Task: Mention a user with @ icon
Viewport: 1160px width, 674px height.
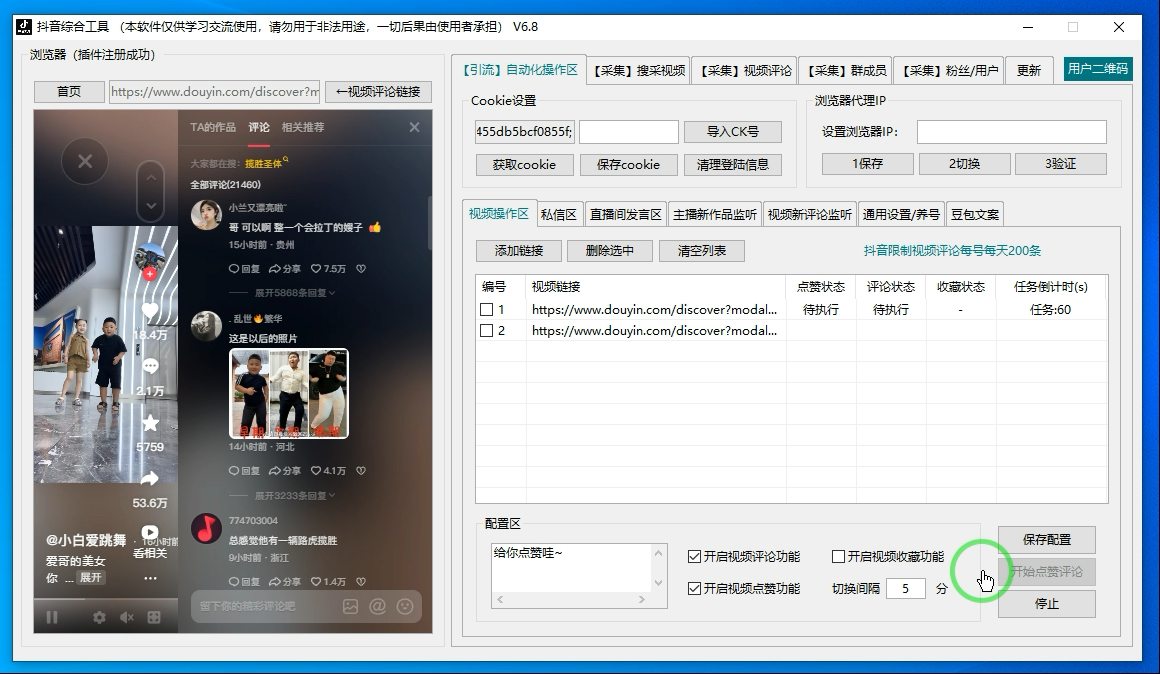Action: coord(377,606)
